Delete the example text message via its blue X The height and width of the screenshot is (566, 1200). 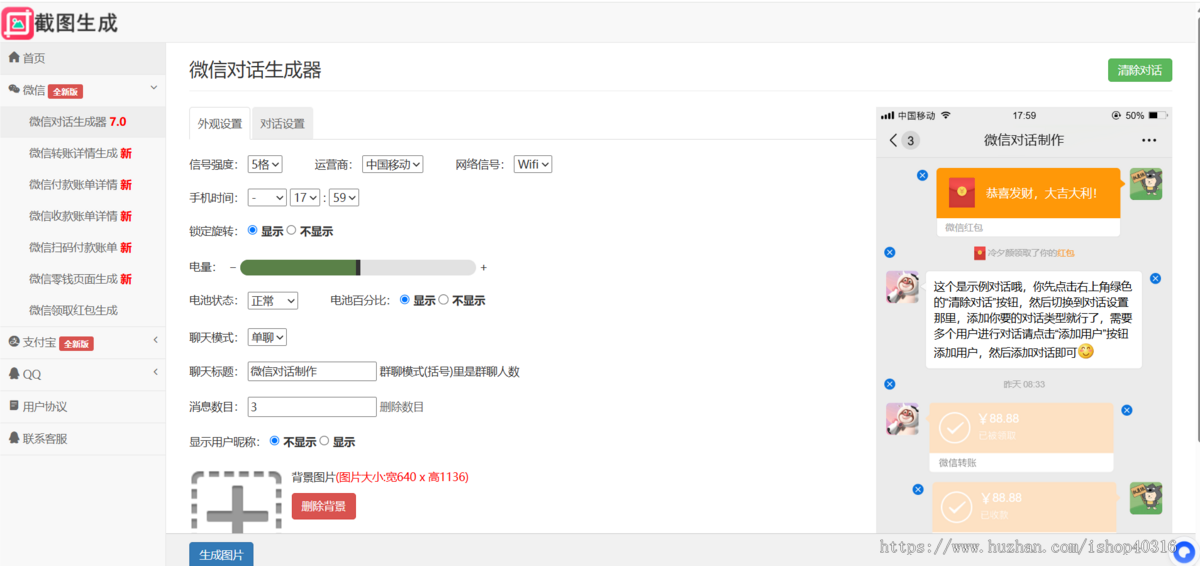click(1155, 278)
